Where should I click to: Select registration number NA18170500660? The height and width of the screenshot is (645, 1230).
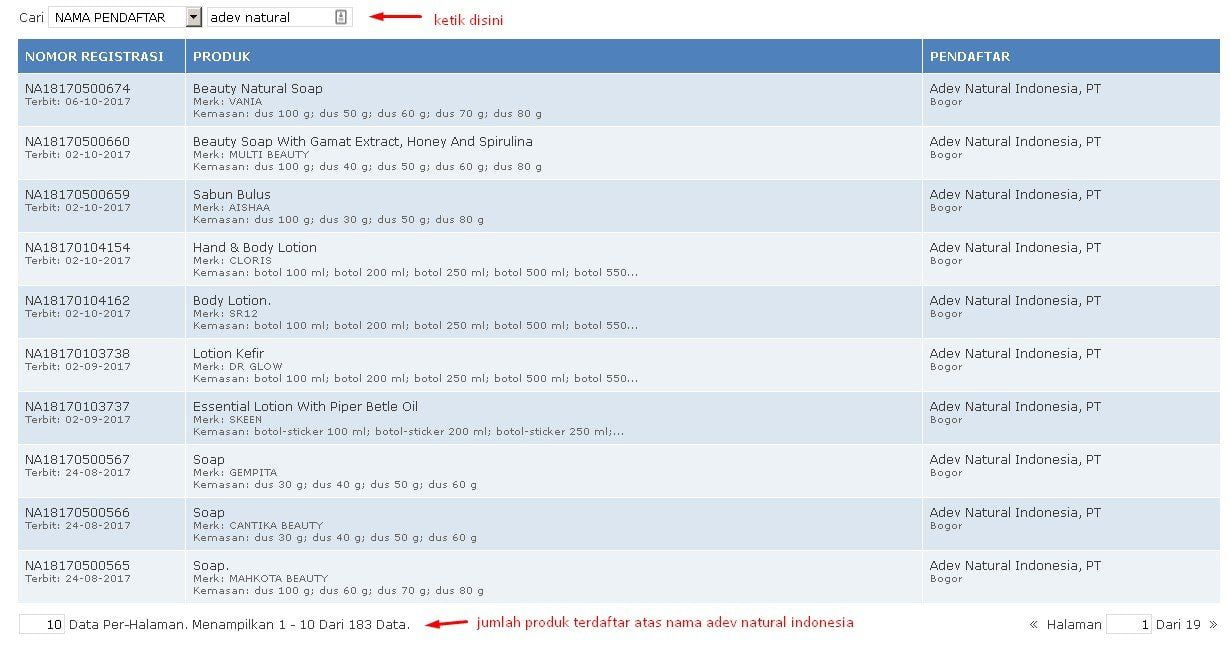pos(77,142)
